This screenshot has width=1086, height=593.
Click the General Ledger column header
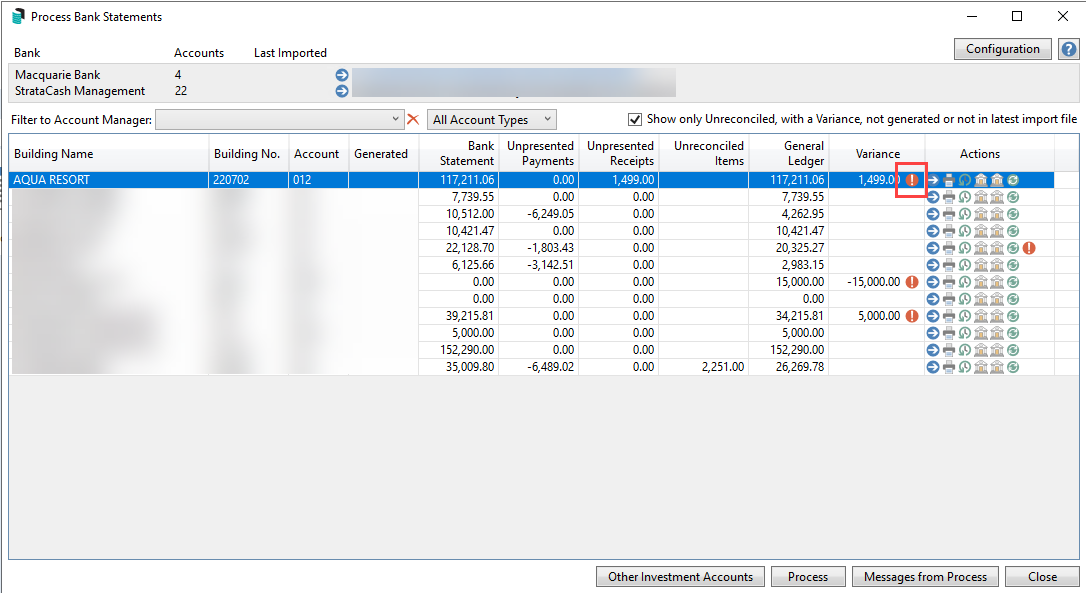click(x=789, y=154)
